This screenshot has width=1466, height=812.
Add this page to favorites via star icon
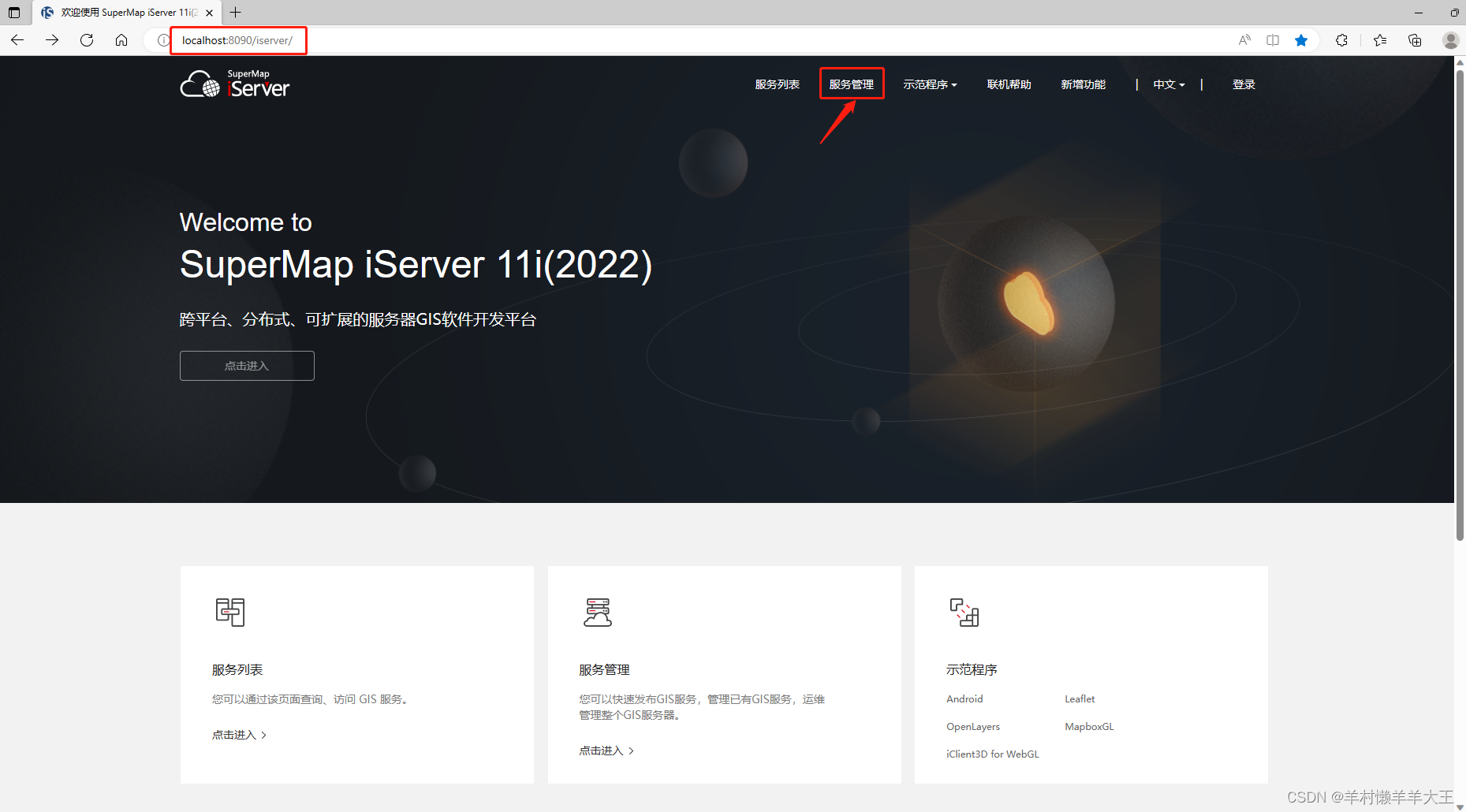[1301, 40]
